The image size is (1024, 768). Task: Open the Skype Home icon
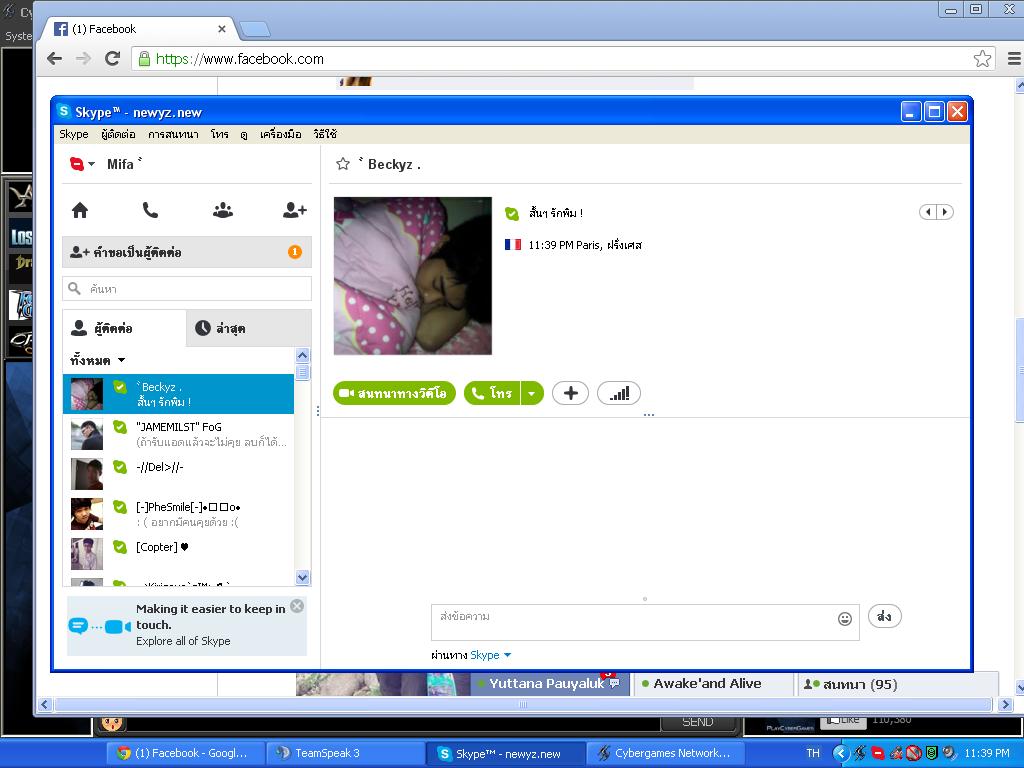tap(80, 210)
